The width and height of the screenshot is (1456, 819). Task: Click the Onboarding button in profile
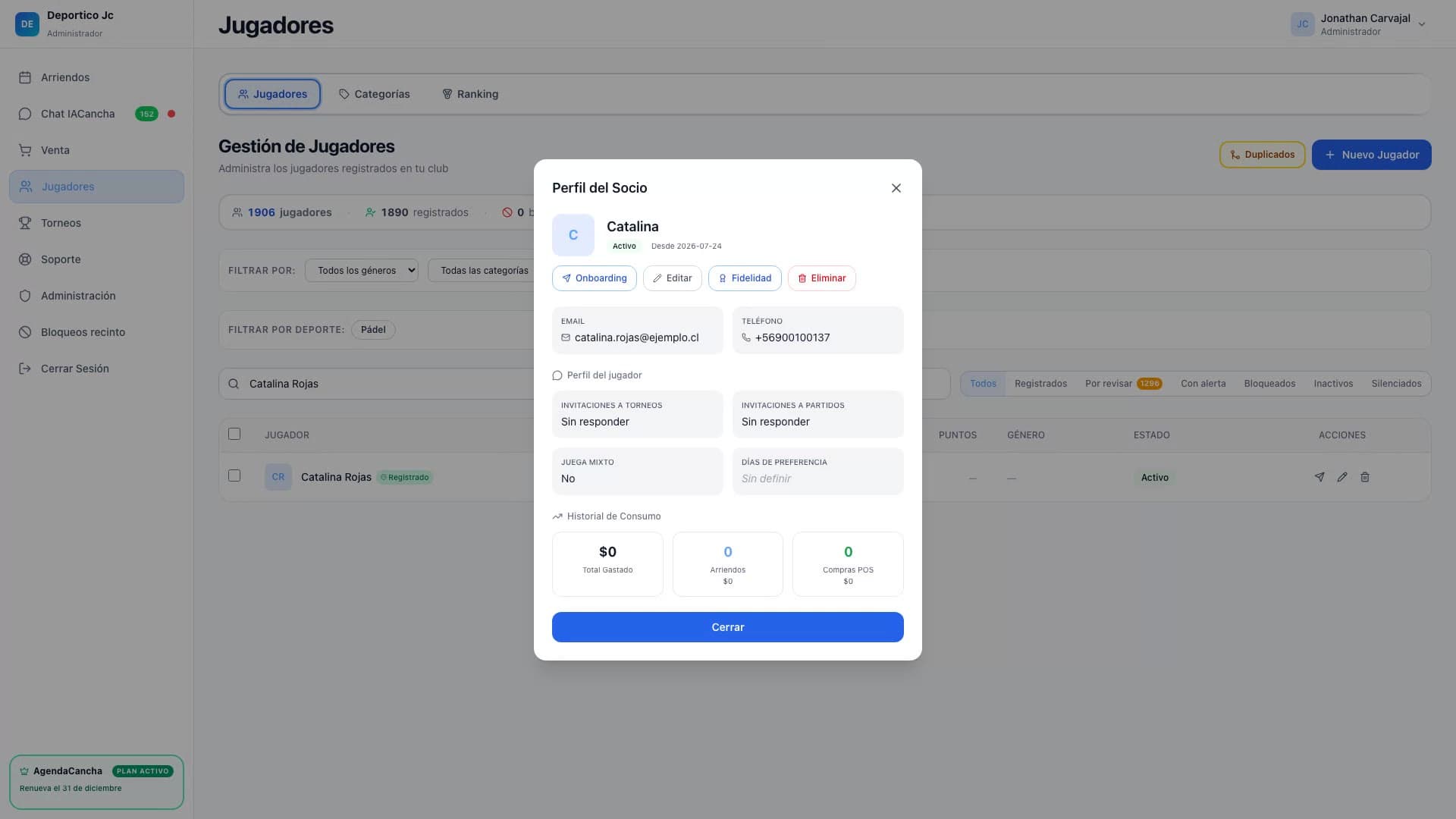(x=594, y=278)
